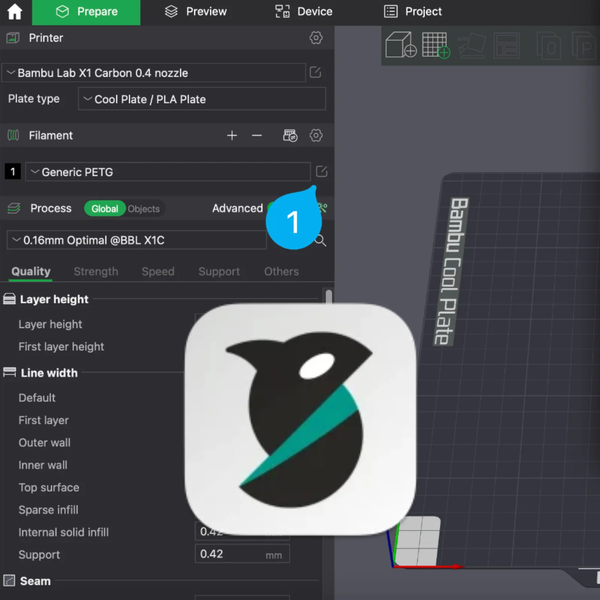The width and height of the screenshot is (600, 600).
Task: Click the Support line width label
Action: pyautogui.click(x=39, y=554)
